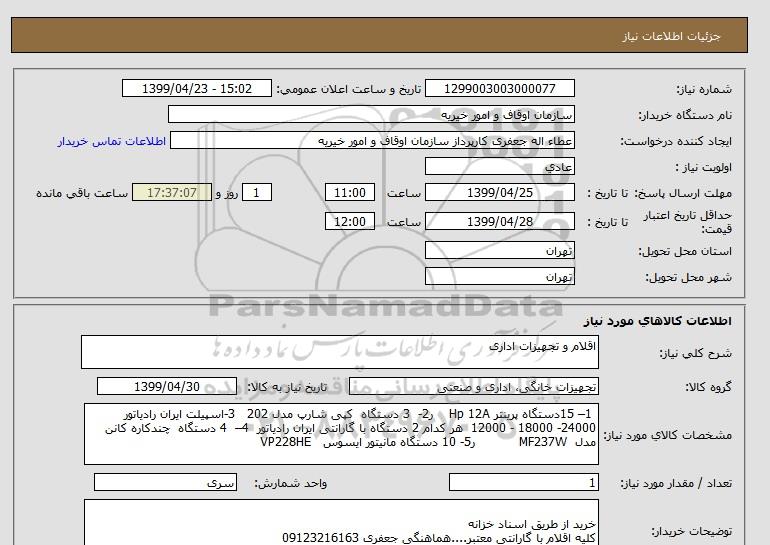
Task: Click the public announcement date field 1399/04/23 - 15:02
Action: point(197,89)
